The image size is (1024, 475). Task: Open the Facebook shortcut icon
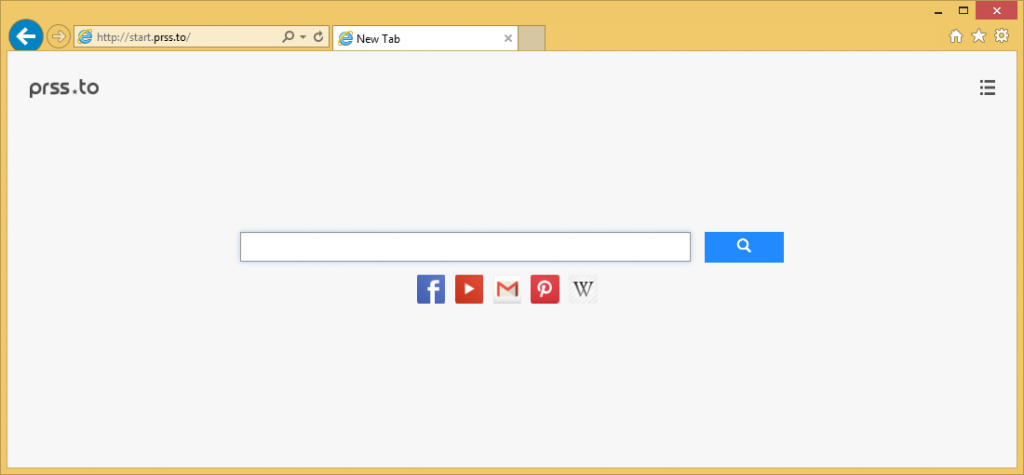tap(431, 289)
